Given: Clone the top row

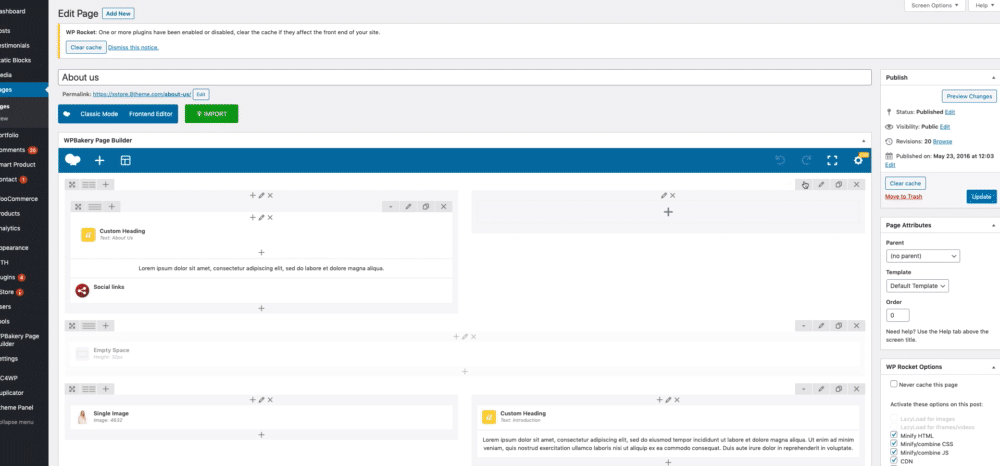Looking at the screenshot, I should click(x=839, y=184).
